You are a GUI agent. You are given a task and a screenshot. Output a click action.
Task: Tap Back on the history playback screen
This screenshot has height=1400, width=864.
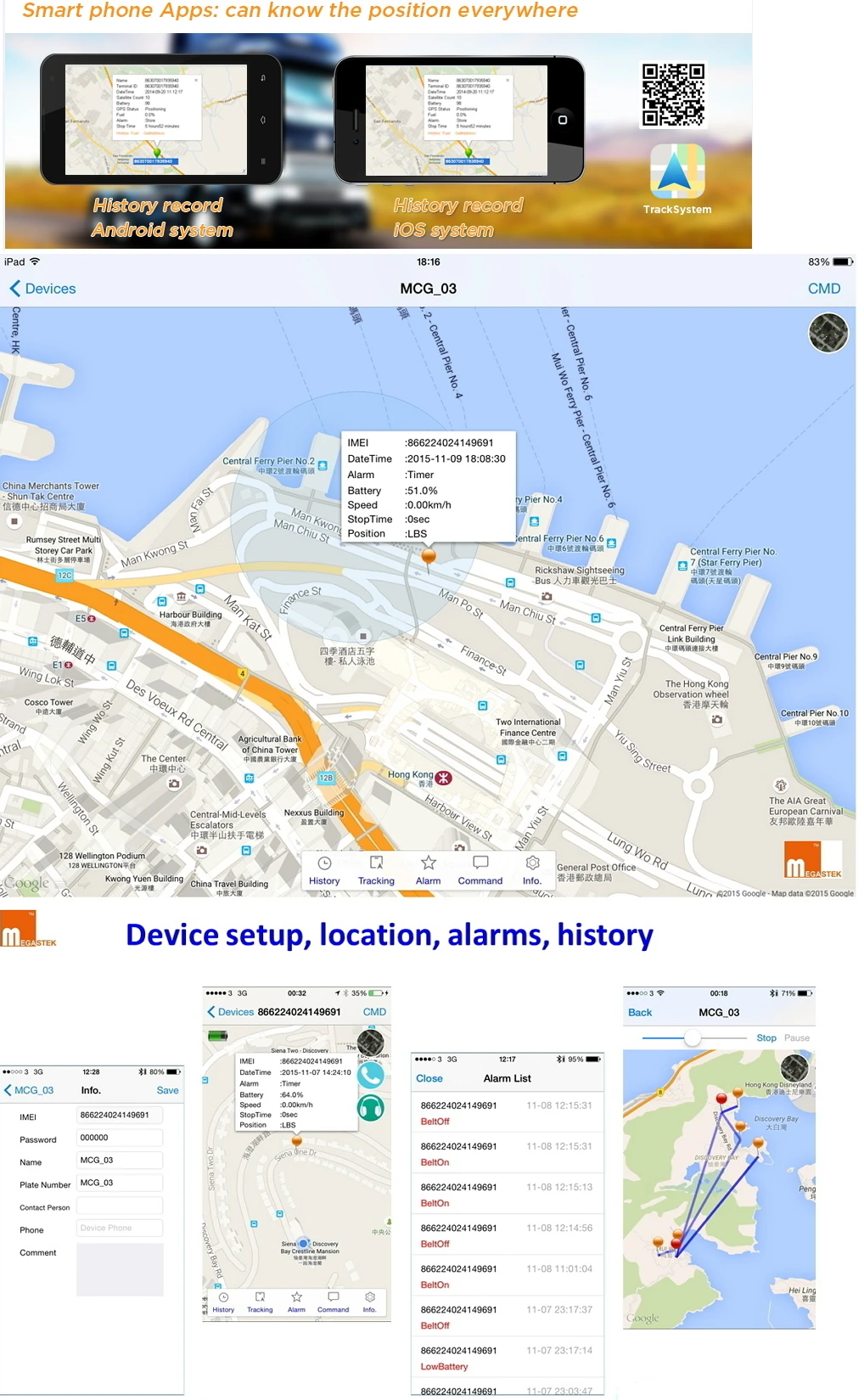(x=640, y=1013)
